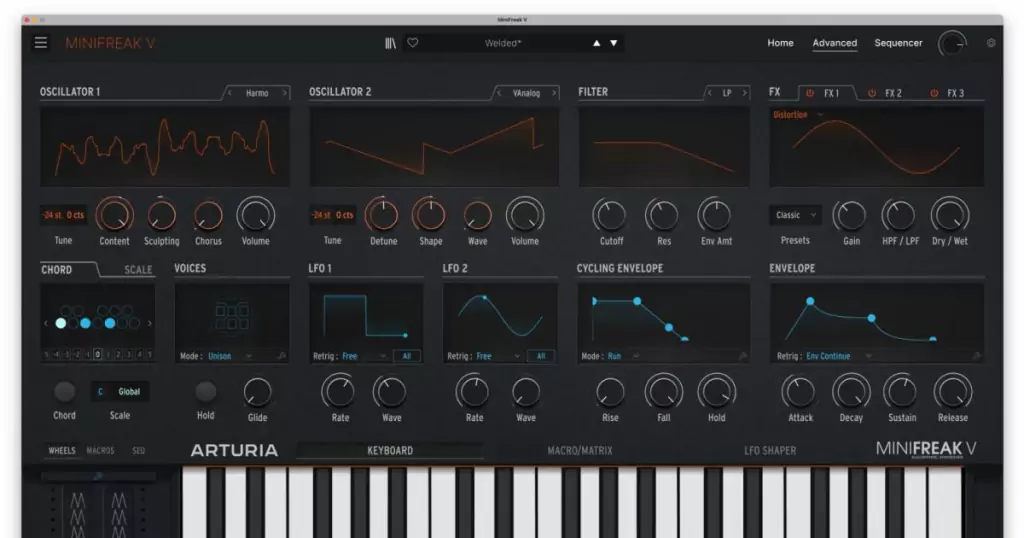
Task: Open the hamburger main menu
Action: point(41,43)
